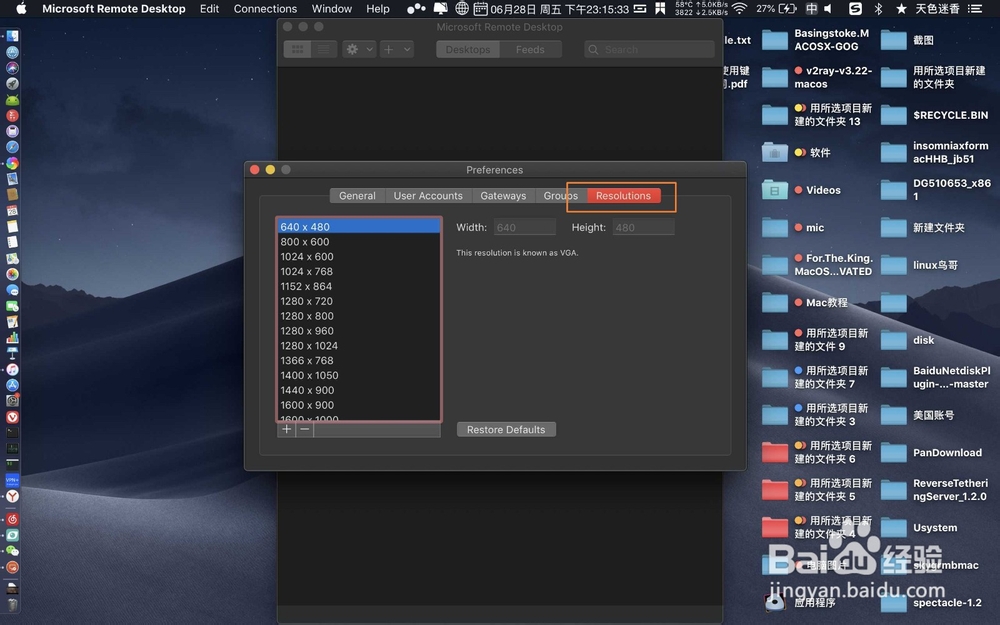Click the Shadowsocks icon in menu bar
Viewport: 1000px width, 625px height.
coord(855,8)
